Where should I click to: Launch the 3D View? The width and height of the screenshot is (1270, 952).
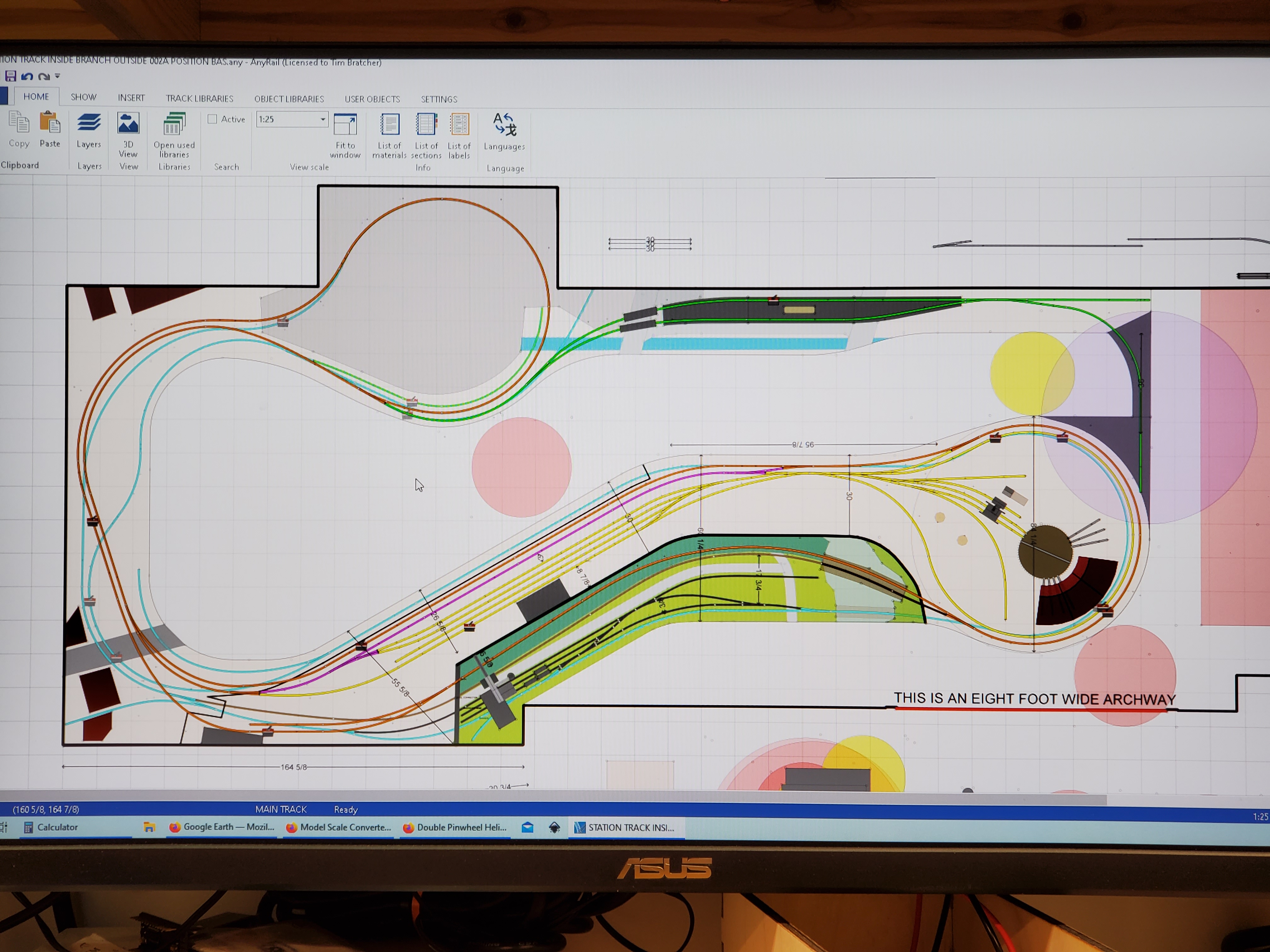point(128,135)
